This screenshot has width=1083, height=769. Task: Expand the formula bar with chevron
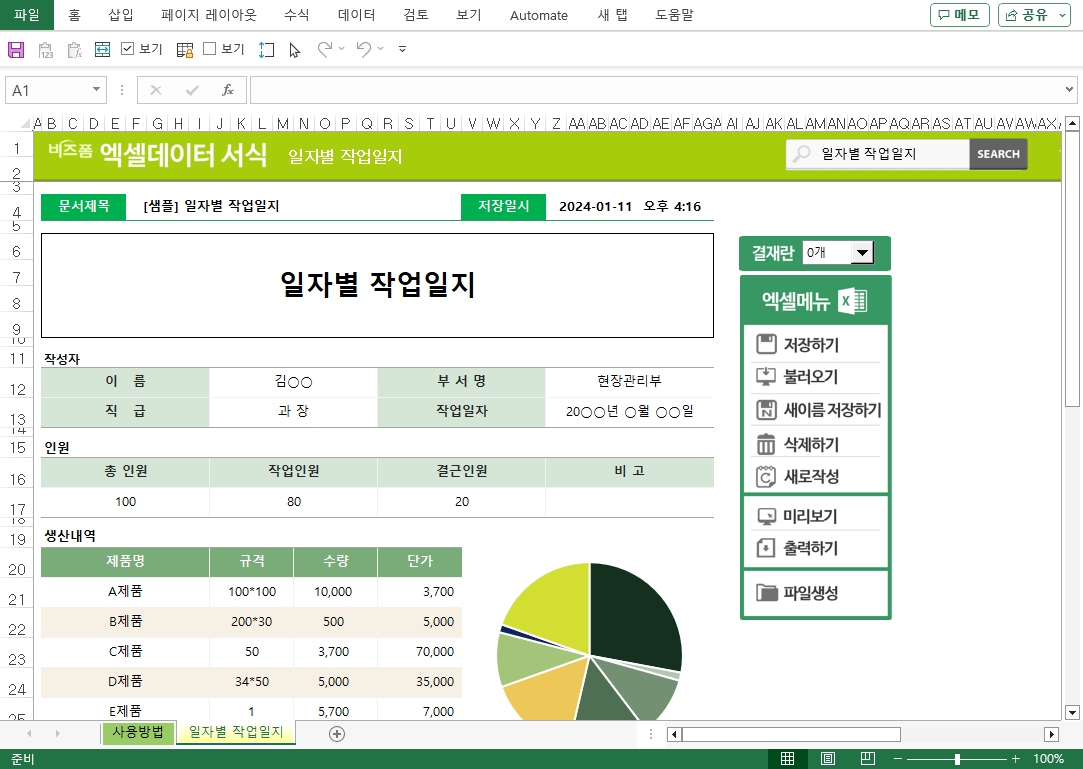1069,90
